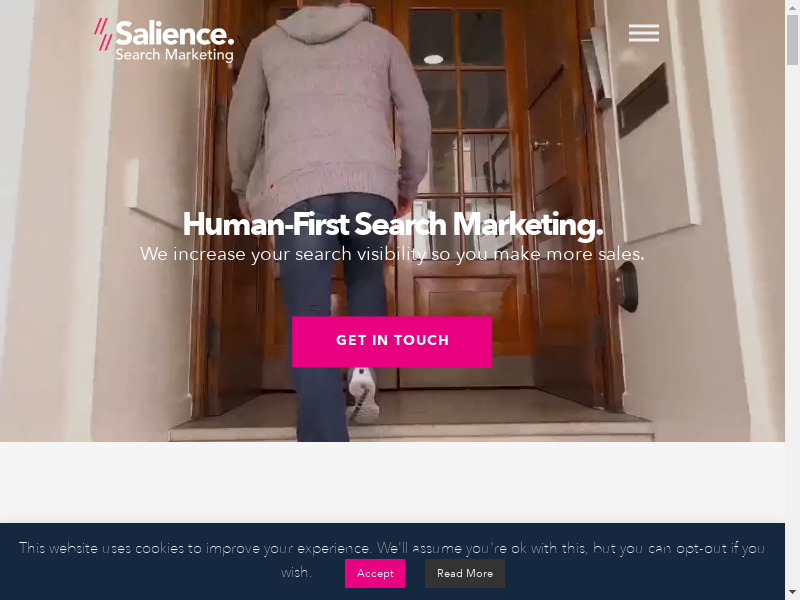Screen dimensions: 800x600
Task: Click the glass door panes in video
Action: 459,128
